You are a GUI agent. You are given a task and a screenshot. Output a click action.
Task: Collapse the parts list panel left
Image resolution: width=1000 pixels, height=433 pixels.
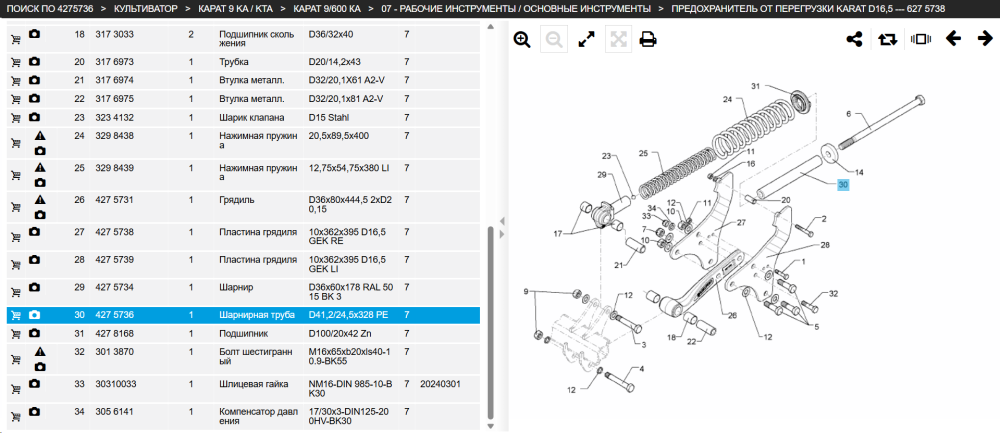tap(502, 221)
